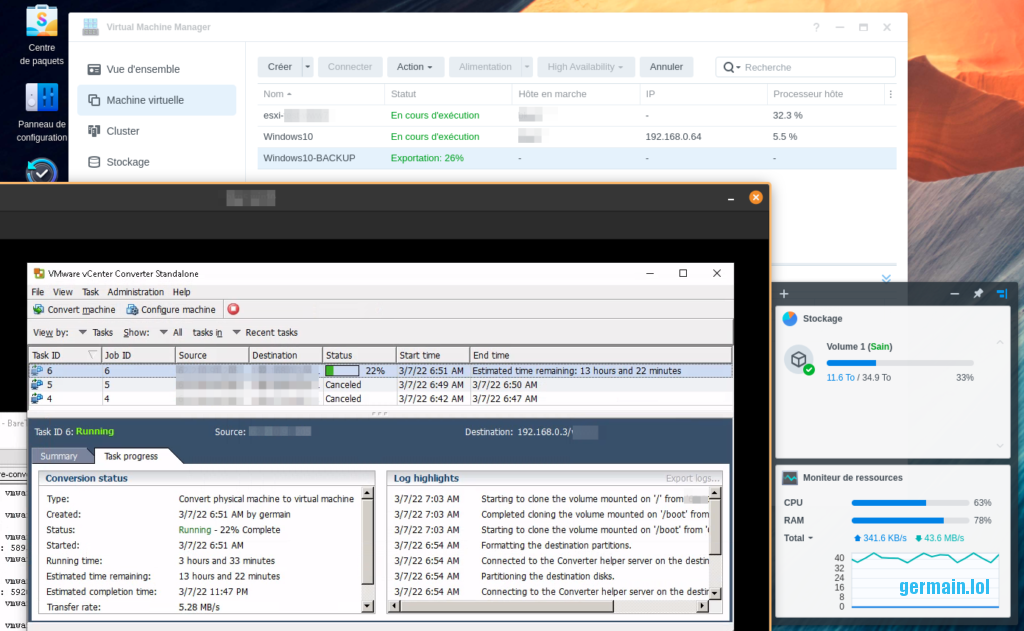1024x631 pixels.
Task: Expand the Total dropdown in resource monitor
Action: coord(797,538)
